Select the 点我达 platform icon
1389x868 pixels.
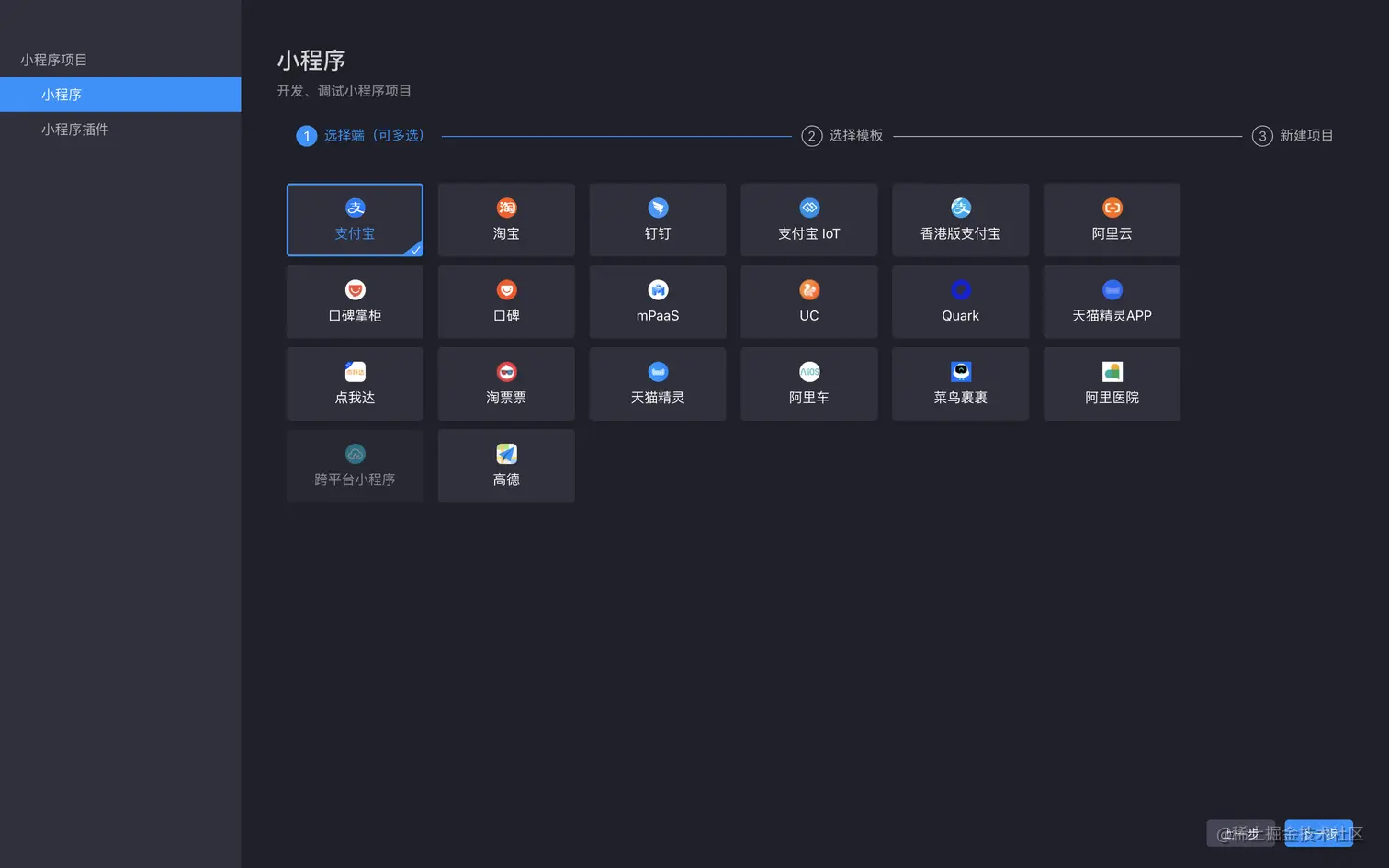pyautogui.click(x=355, y=372)
